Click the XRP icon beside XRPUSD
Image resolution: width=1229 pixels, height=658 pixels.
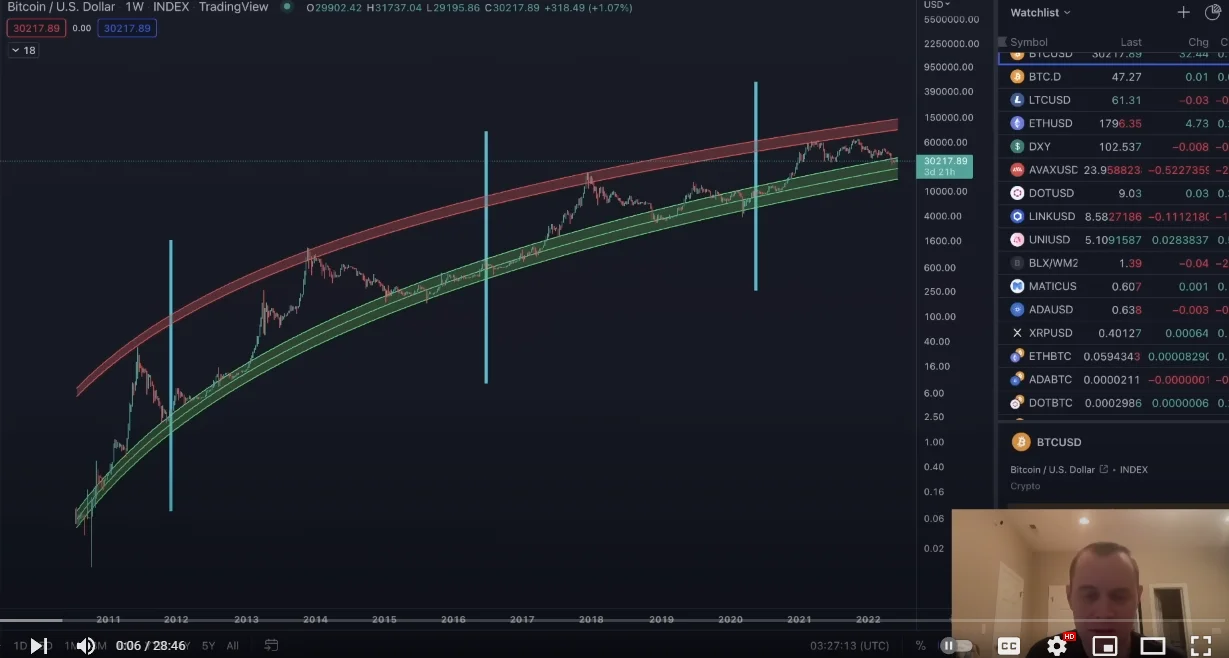point(1018,333)
